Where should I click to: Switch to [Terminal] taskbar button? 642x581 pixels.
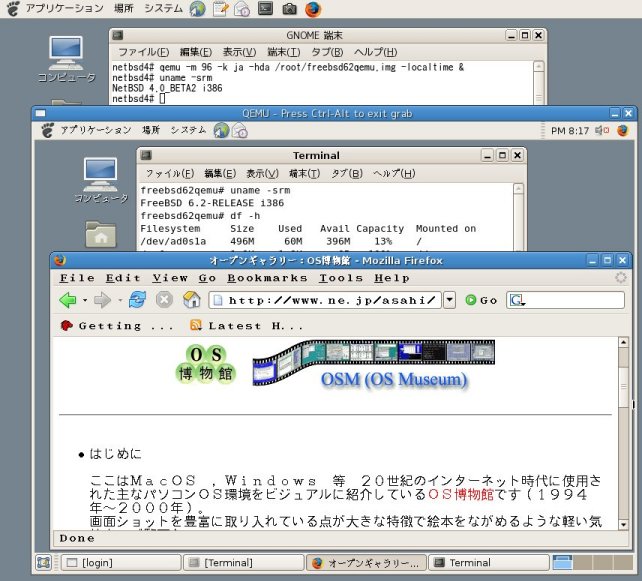244,563
